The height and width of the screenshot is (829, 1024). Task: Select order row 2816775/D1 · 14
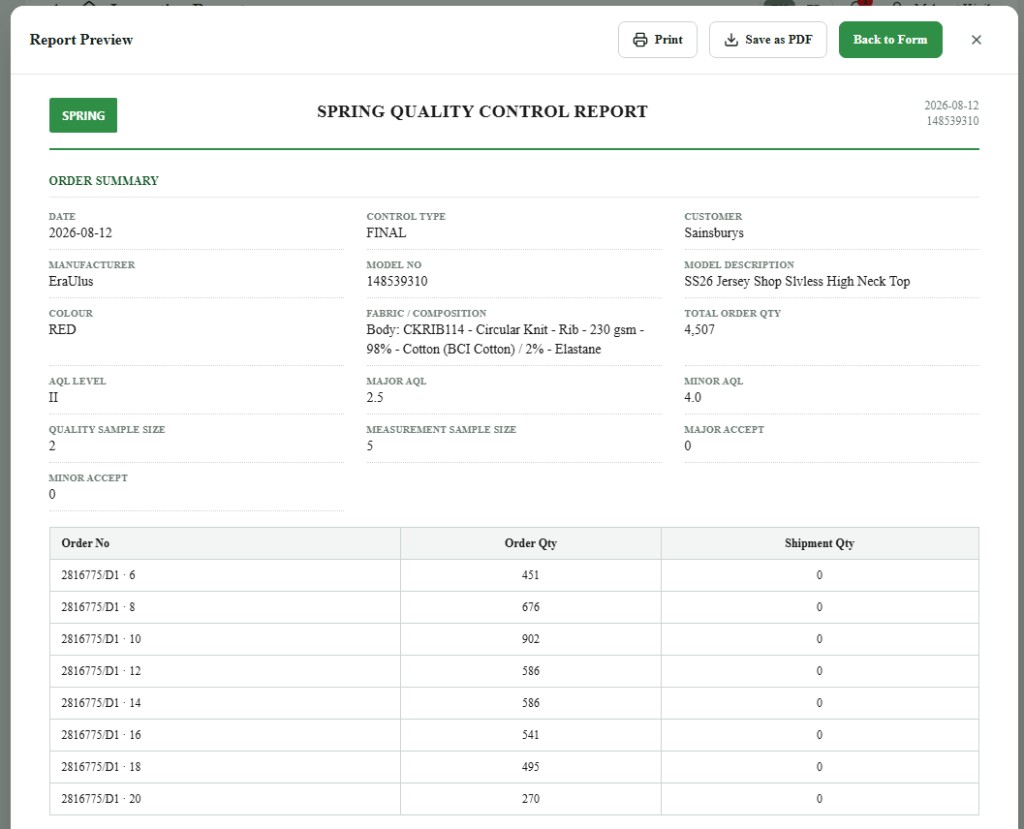pyautogui.click(x=514, y=704)
